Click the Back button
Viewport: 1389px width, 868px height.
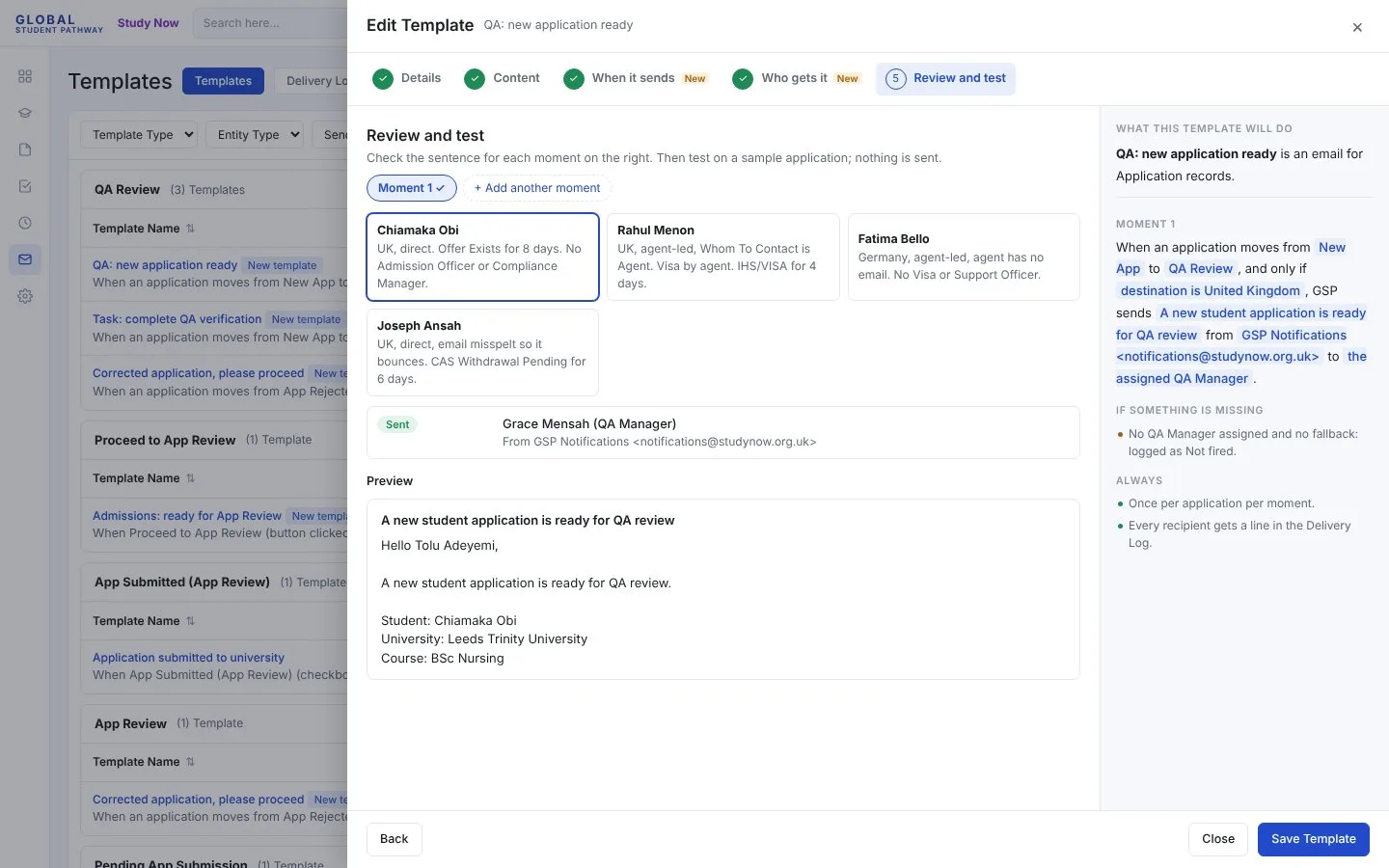click(394, 839)
